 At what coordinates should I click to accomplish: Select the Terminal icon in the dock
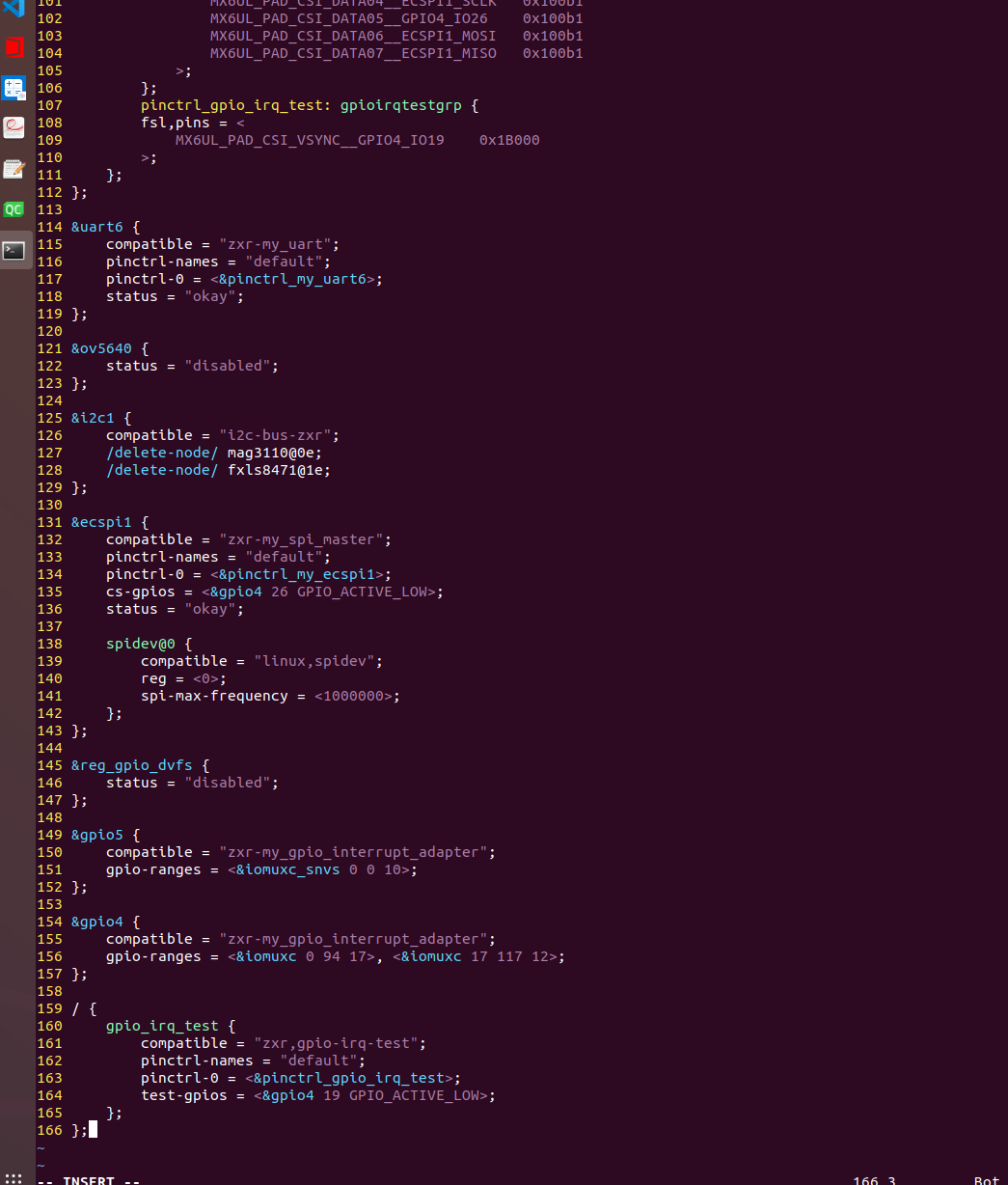tap(14, 251)
